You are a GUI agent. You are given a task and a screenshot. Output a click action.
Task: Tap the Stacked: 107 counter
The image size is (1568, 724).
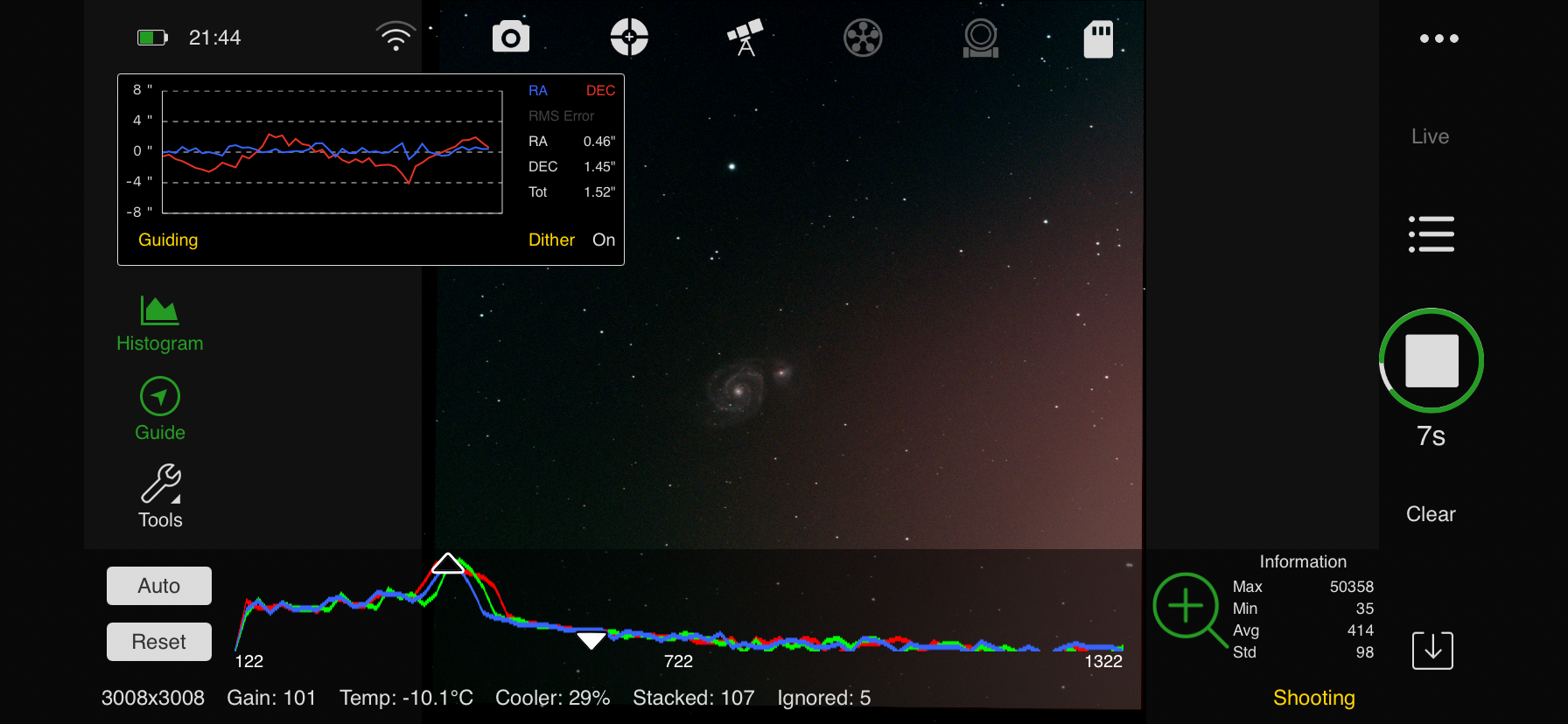point(693,698)
